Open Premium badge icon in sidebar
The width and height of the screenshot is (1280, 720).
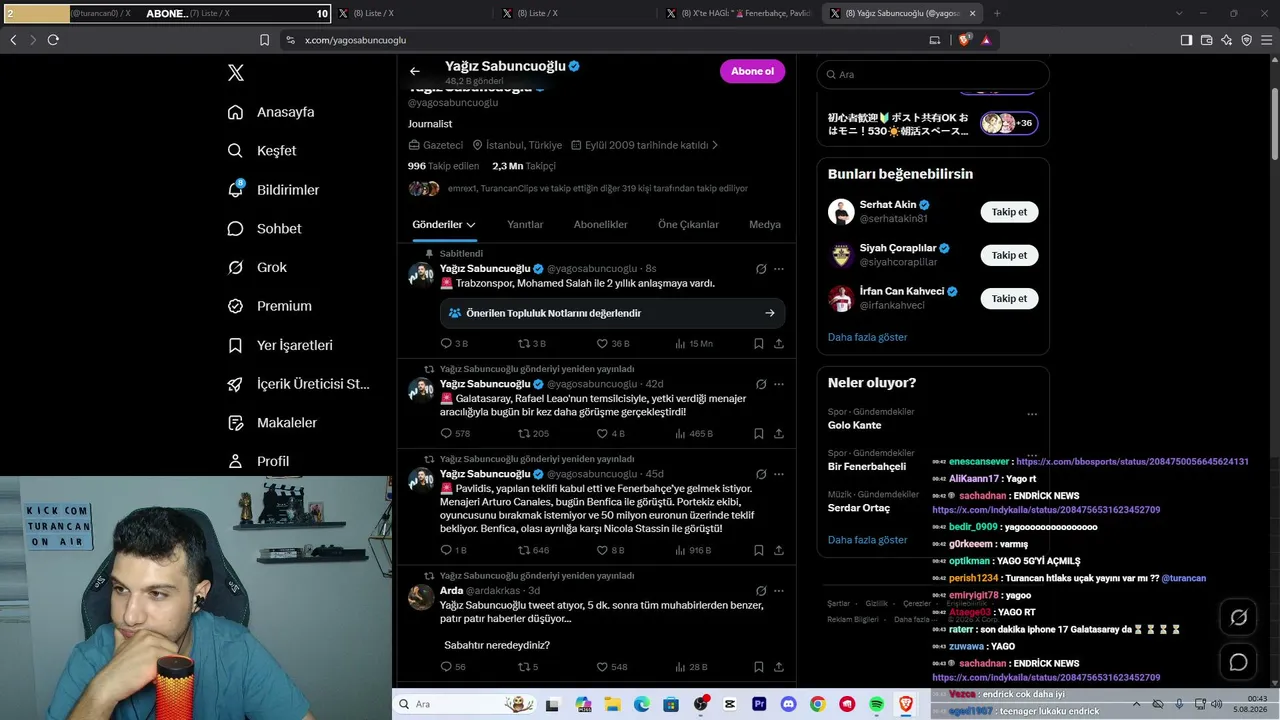(x=235, y=306)
